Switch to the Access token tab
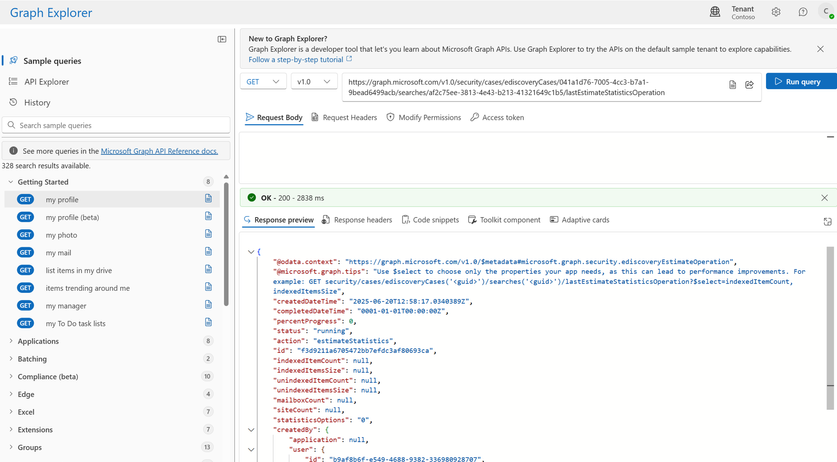The height and width of the screenshot is (462, 837). [x=497, y=118]
